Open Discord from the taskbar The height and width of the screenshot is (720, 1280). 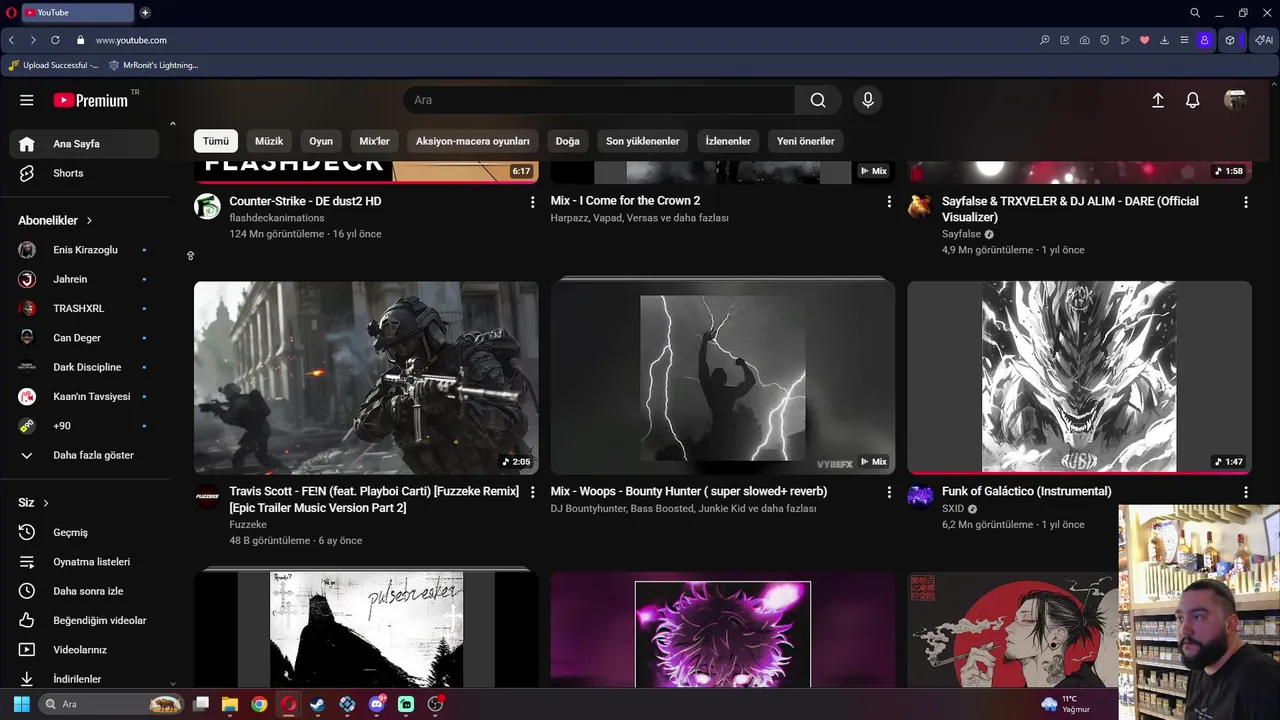click(x=377, y=704)
